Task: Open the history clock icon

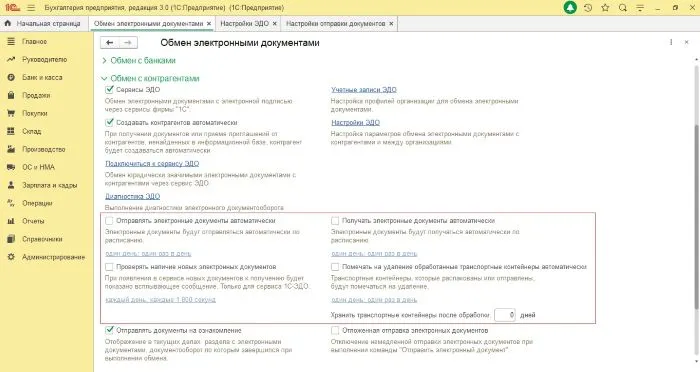Action: coord(588,8)
